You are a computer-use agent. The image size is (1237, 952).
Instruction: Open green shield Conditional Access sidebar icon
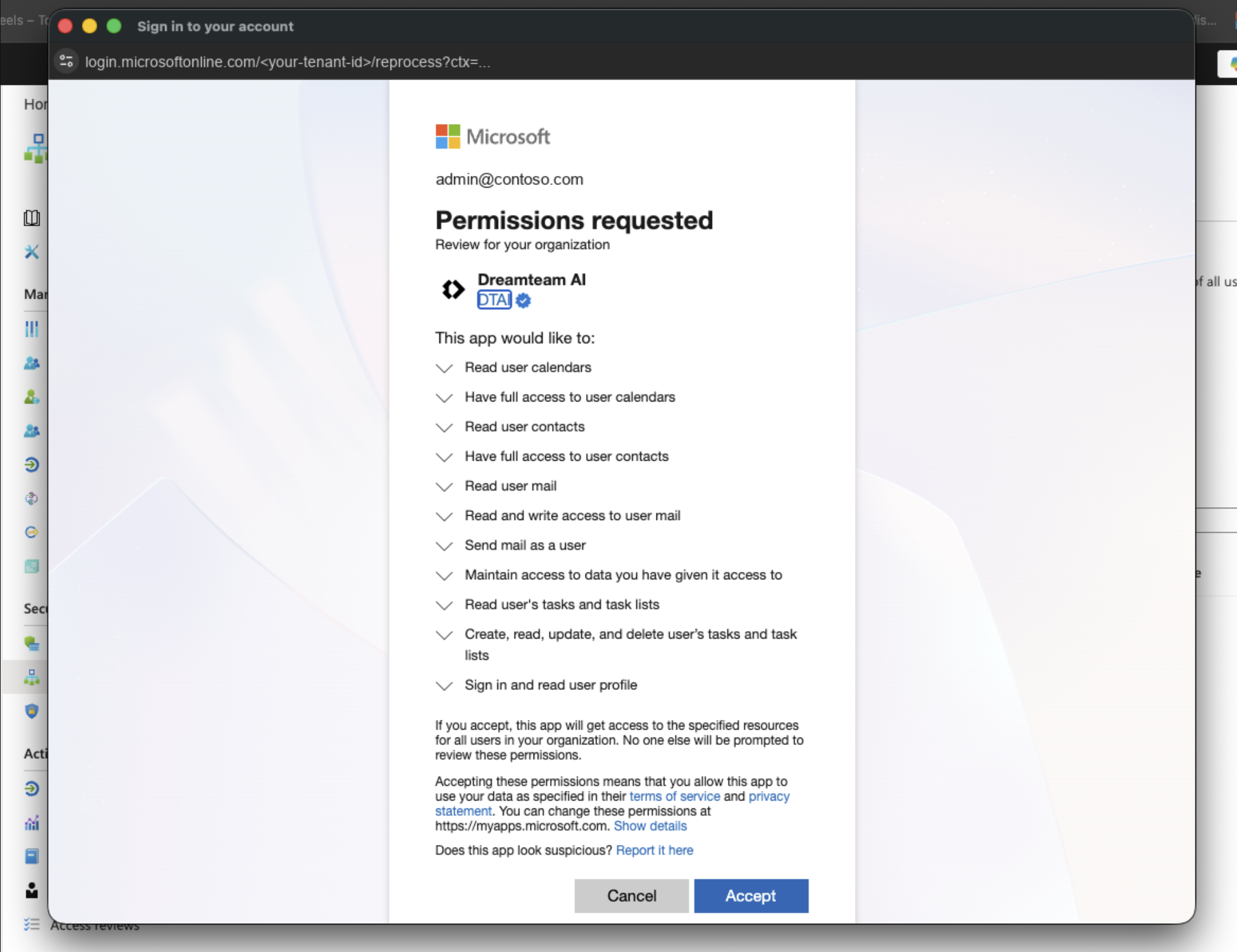pyautogui.click(x=32, y=643)
